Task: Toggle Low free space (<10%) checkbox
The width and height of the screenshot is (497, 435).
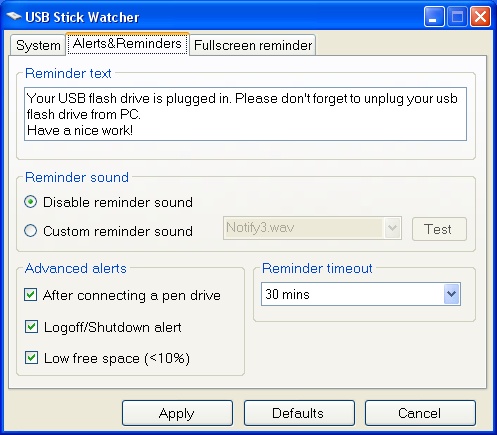Action: (x=31, y=358)
